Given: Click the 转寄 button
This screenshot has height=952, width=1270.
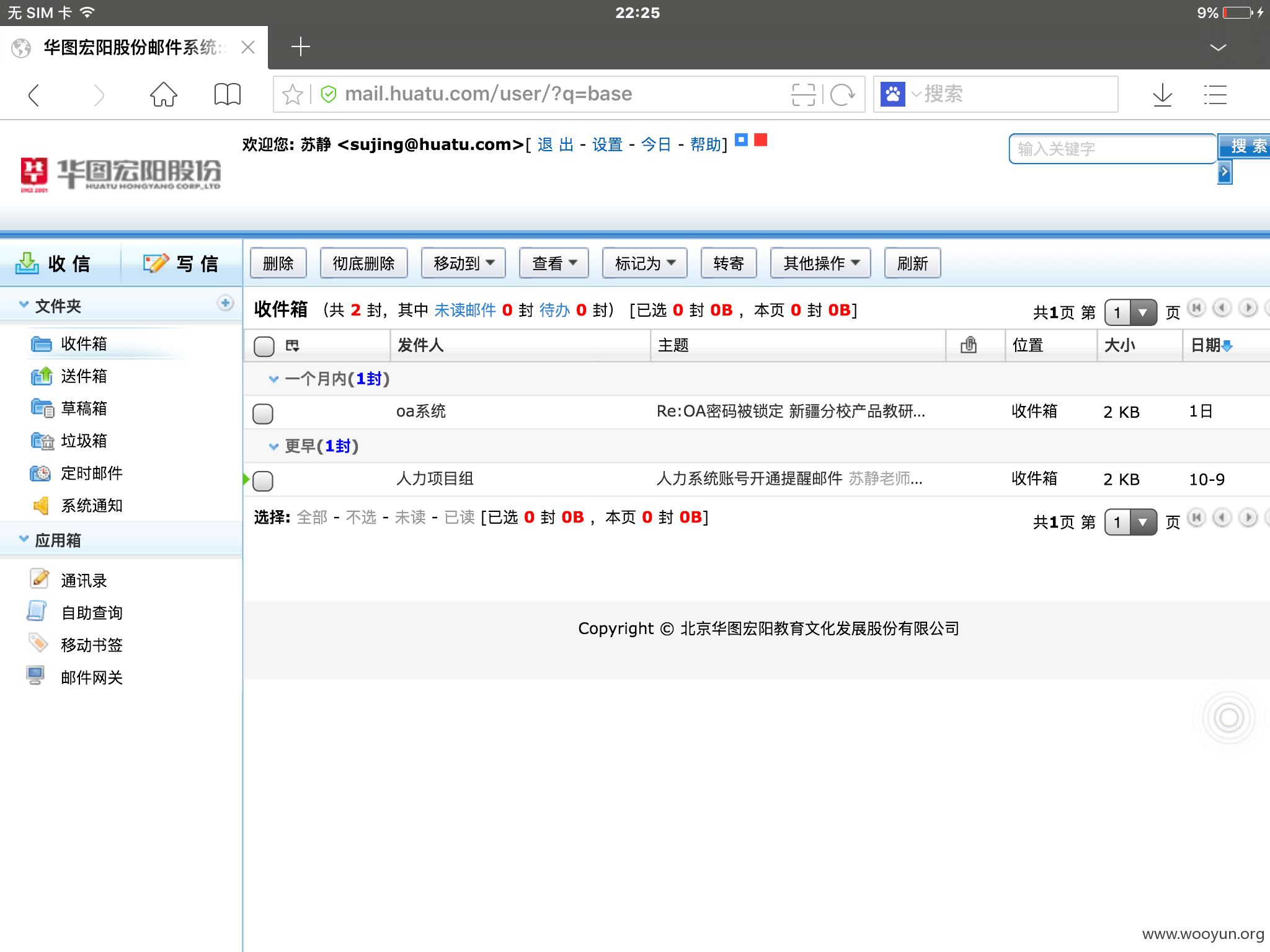Looking at the screenshot, I should 729,263.
